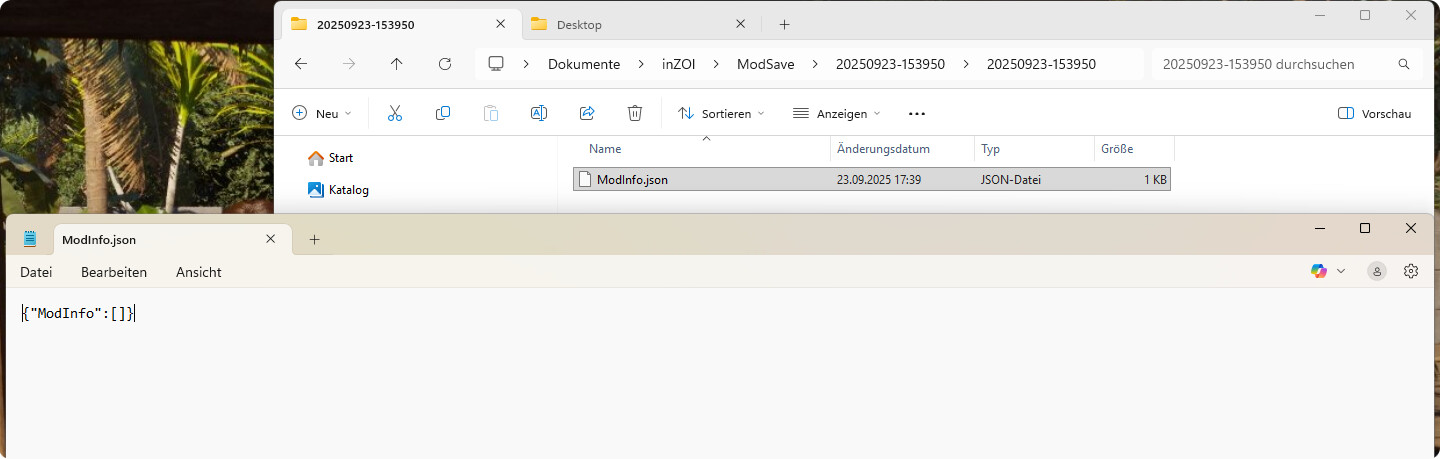The image size is (1440, 459).
Task: Click ModSave in the address breadcrumb
Action: [765, 64]
